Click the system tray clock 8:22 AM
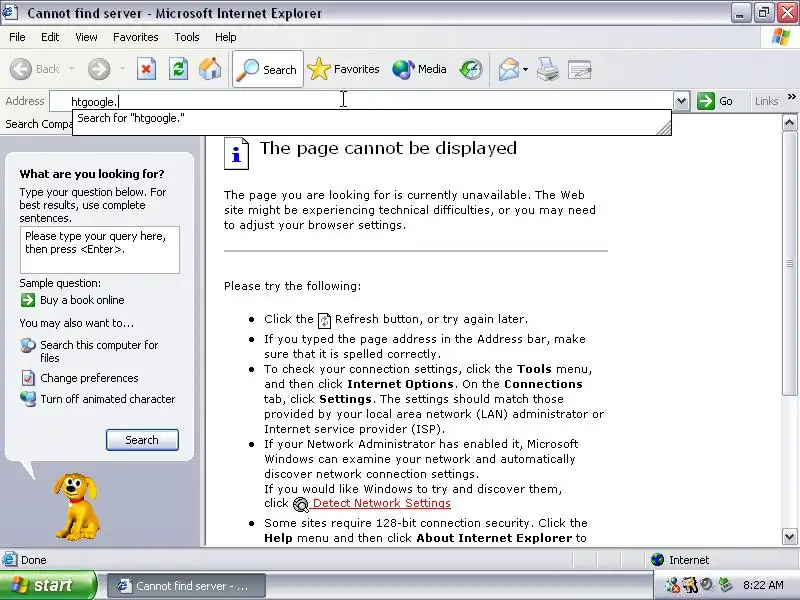 pyautogui.click(x=763, y=585)
